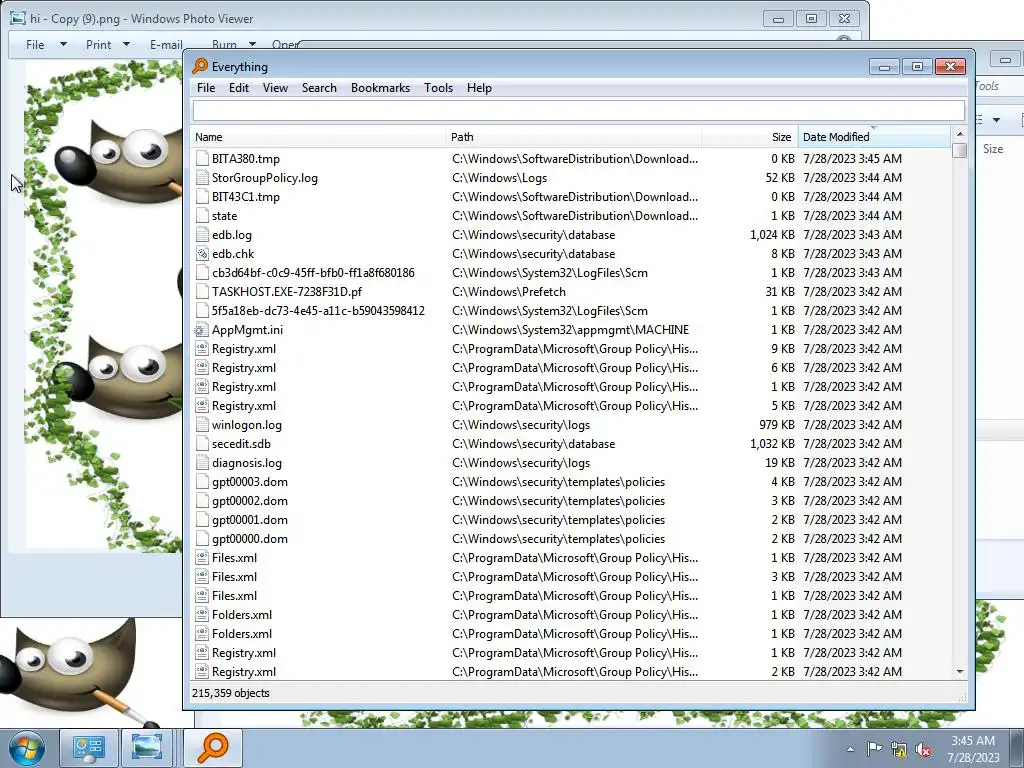Open the Search menu in Everything
The width and height of the screenshot is (1024, 768).
[319, 88]
